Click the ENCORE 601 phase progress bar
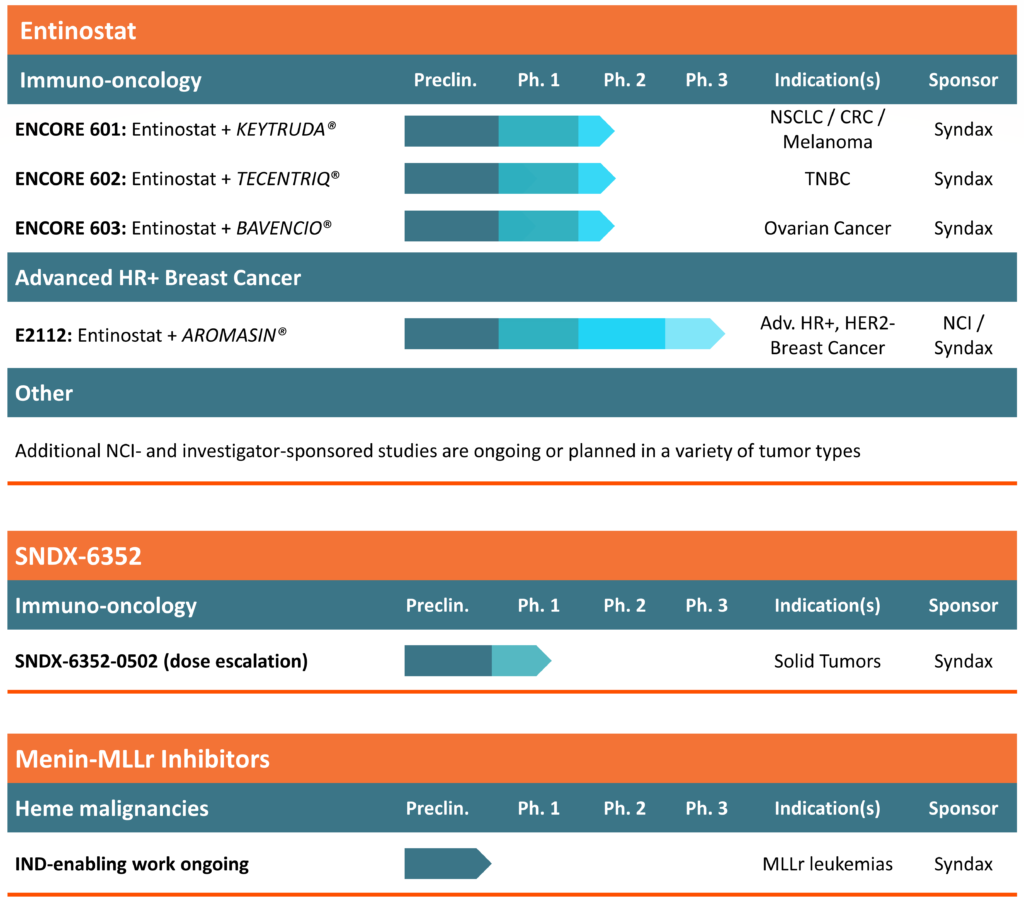Viewport: 1024px width, 898px height. pyautogui.click(x=509, y=131)
